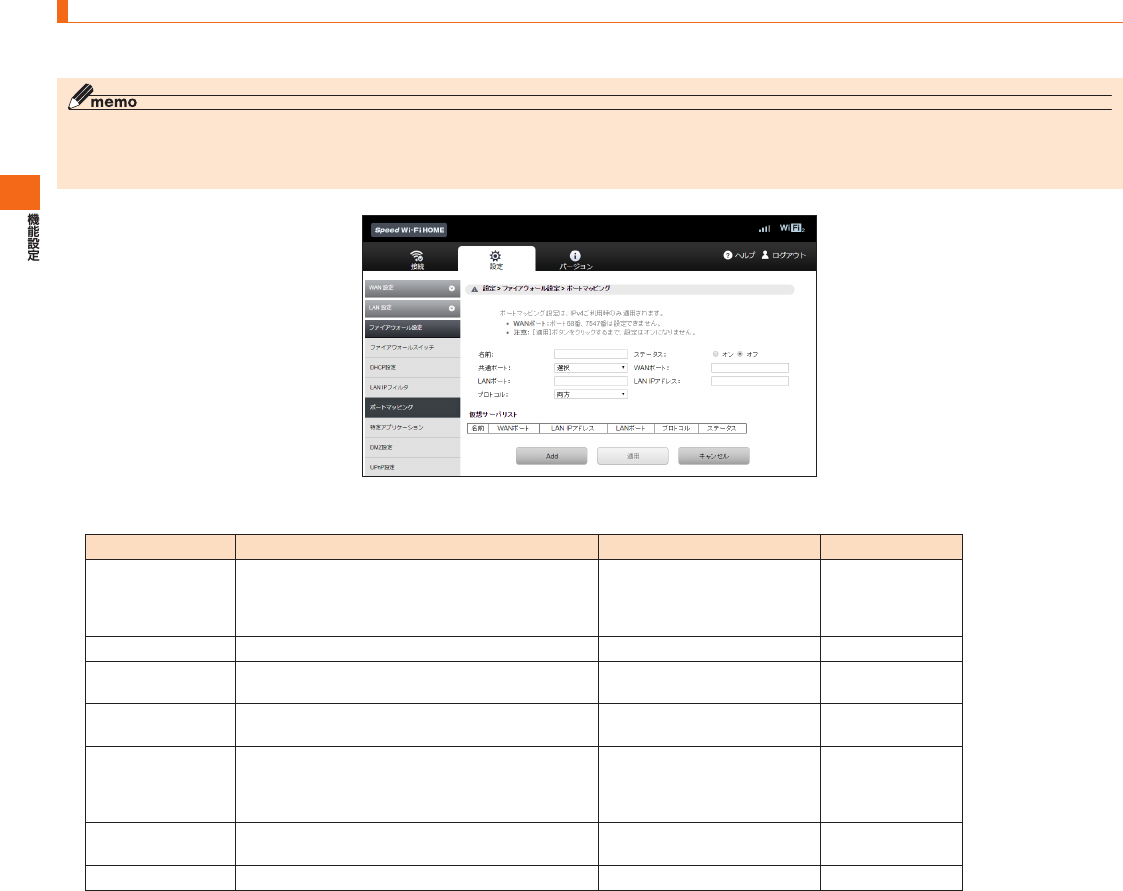The image size is (1123, 891).
Task: Click the 名前 column header in server list
Action: point(478,428)
